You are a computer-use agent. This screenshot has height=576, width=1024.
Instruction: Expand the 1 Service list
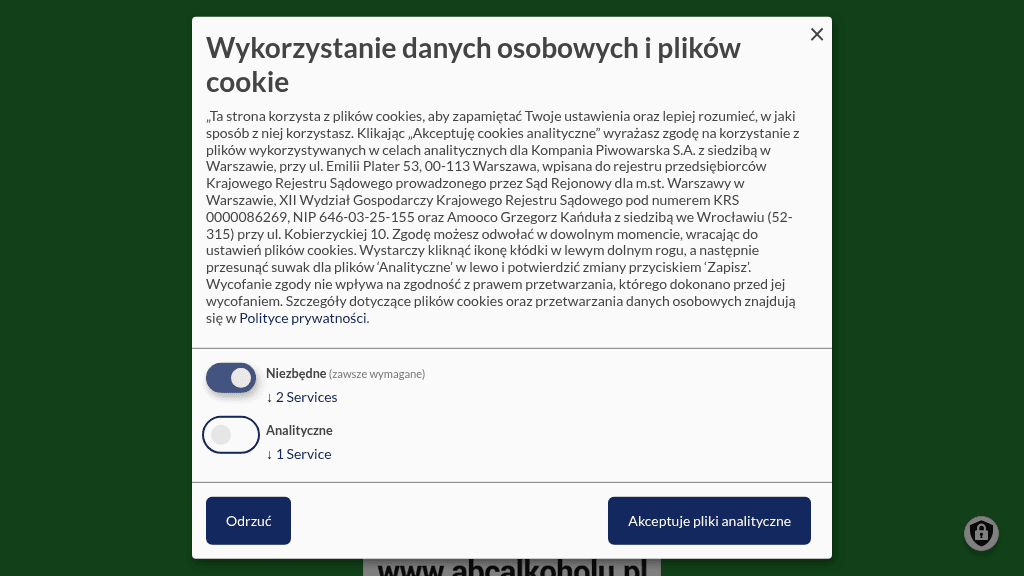tap(298, 454)
